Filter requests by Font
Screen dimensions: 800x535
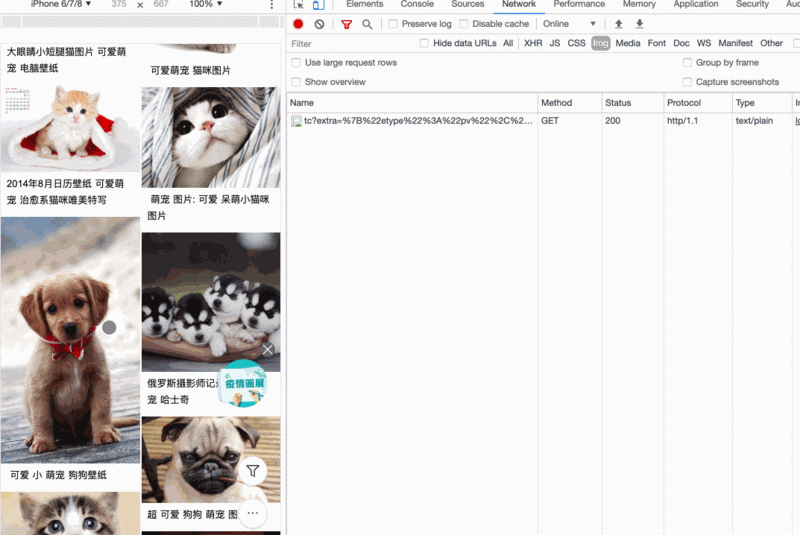[657, 43]
